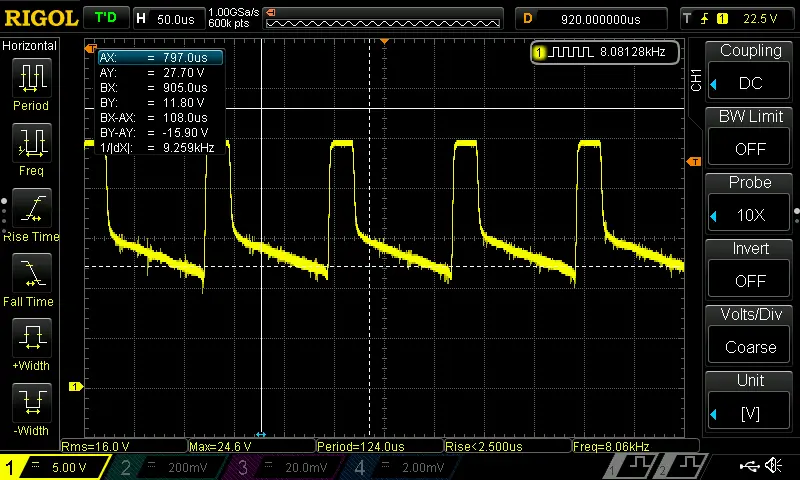
Task: Select channel 1 5.00 V tab
Action: pos(54,467)
